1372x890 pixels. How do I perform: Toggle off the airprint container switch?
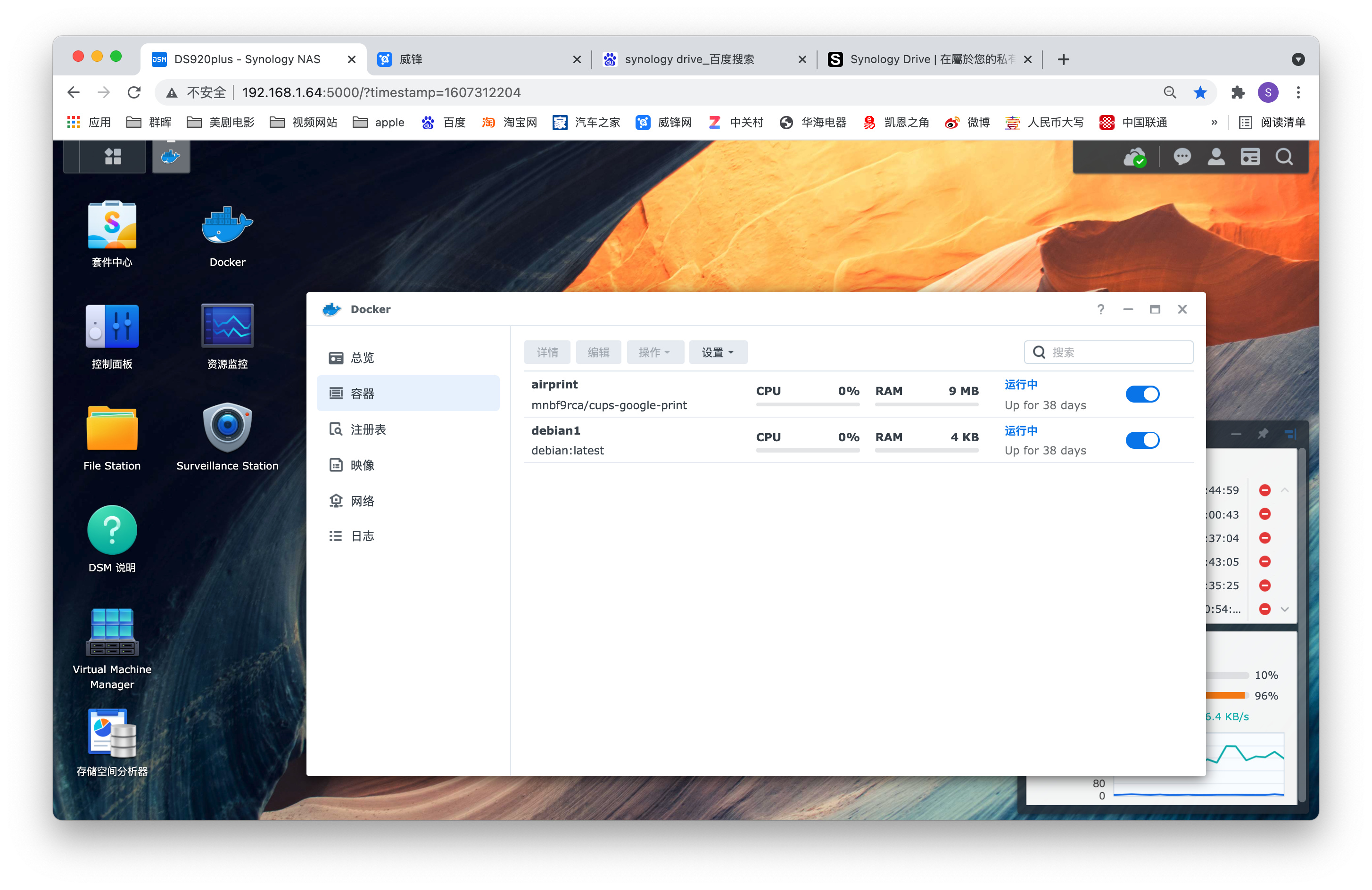(x=1142, y=394)
